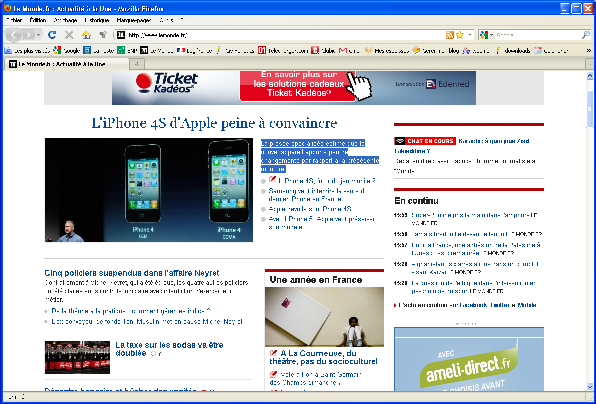Show more bookmarks with the double-chevron
The image size is (596, 404).
(x=589, y=50)
